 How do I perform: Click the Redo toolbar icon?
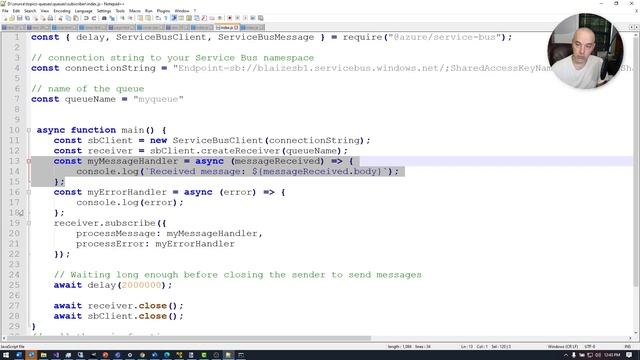pos(93,18)
